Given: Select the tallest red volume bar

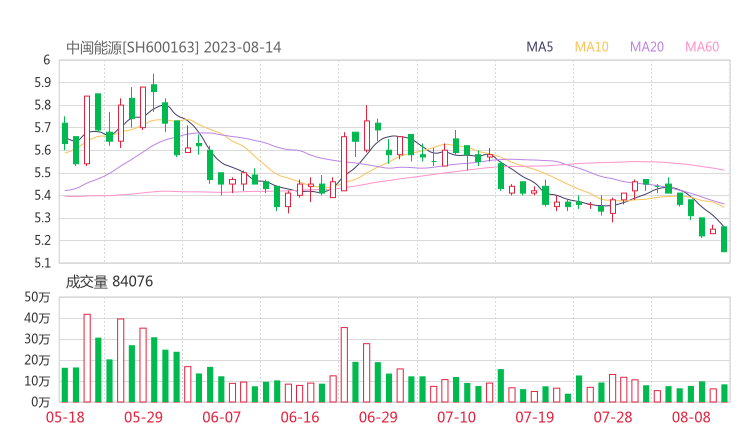Looking at the screenshot, I should tap(87, 357).
